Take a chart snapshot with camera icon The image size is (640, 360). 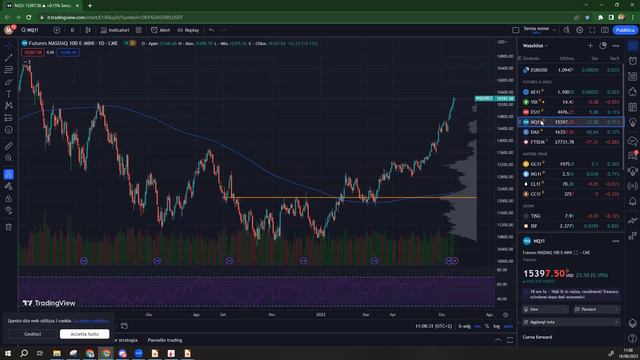605,30
